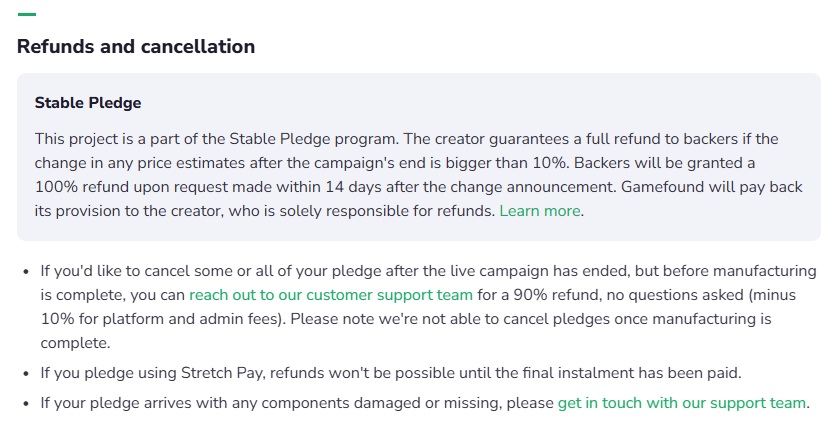Click the 'Refunds and cancellation' heading
Viewport: 840px width, 439px height.
click(136, 47)
